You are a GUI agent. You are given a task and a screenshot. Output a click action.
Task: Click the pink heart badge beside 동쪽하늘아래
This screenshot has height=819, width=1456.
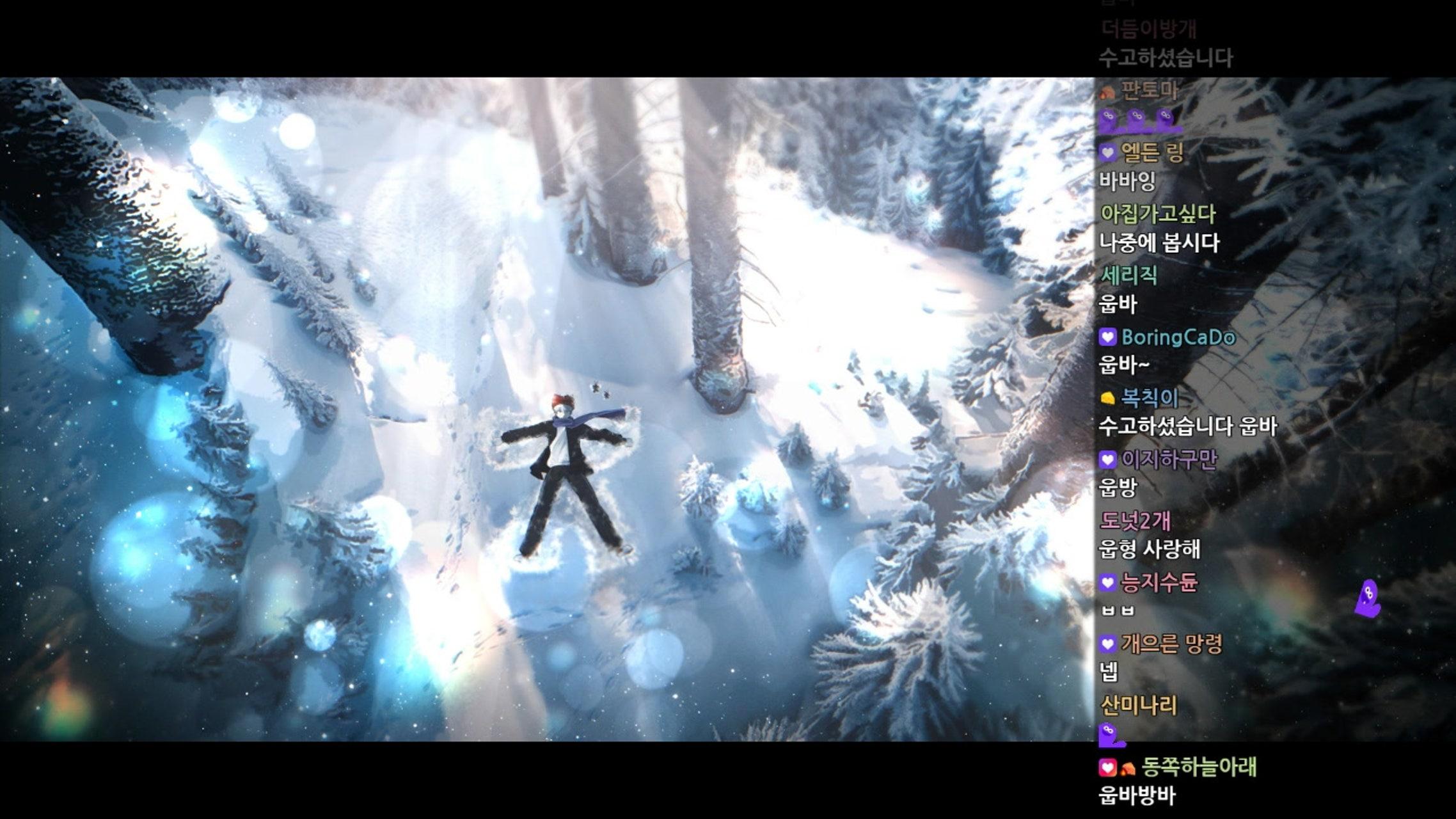click(1107, 767)
